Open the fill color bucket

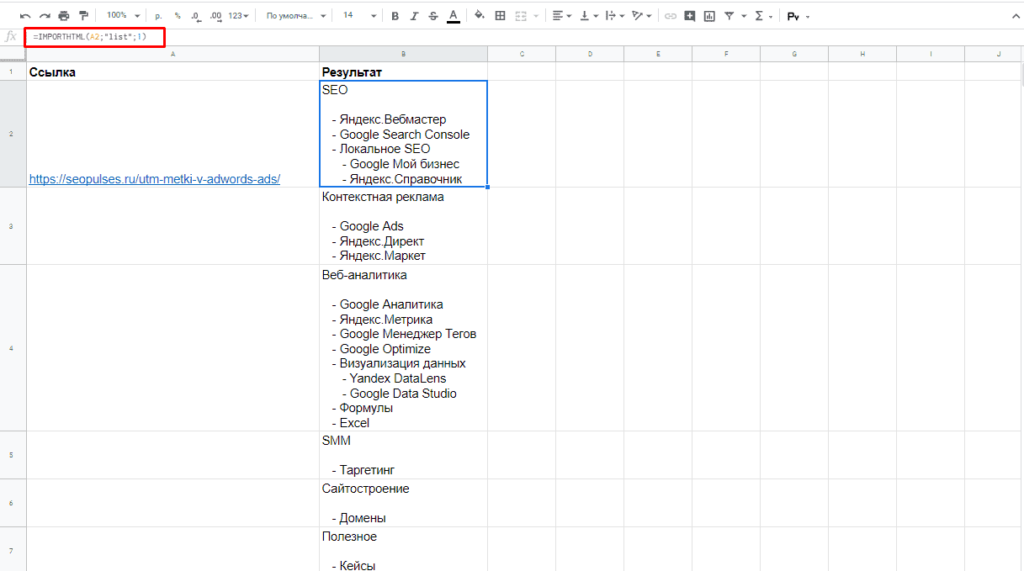point(479,16)
